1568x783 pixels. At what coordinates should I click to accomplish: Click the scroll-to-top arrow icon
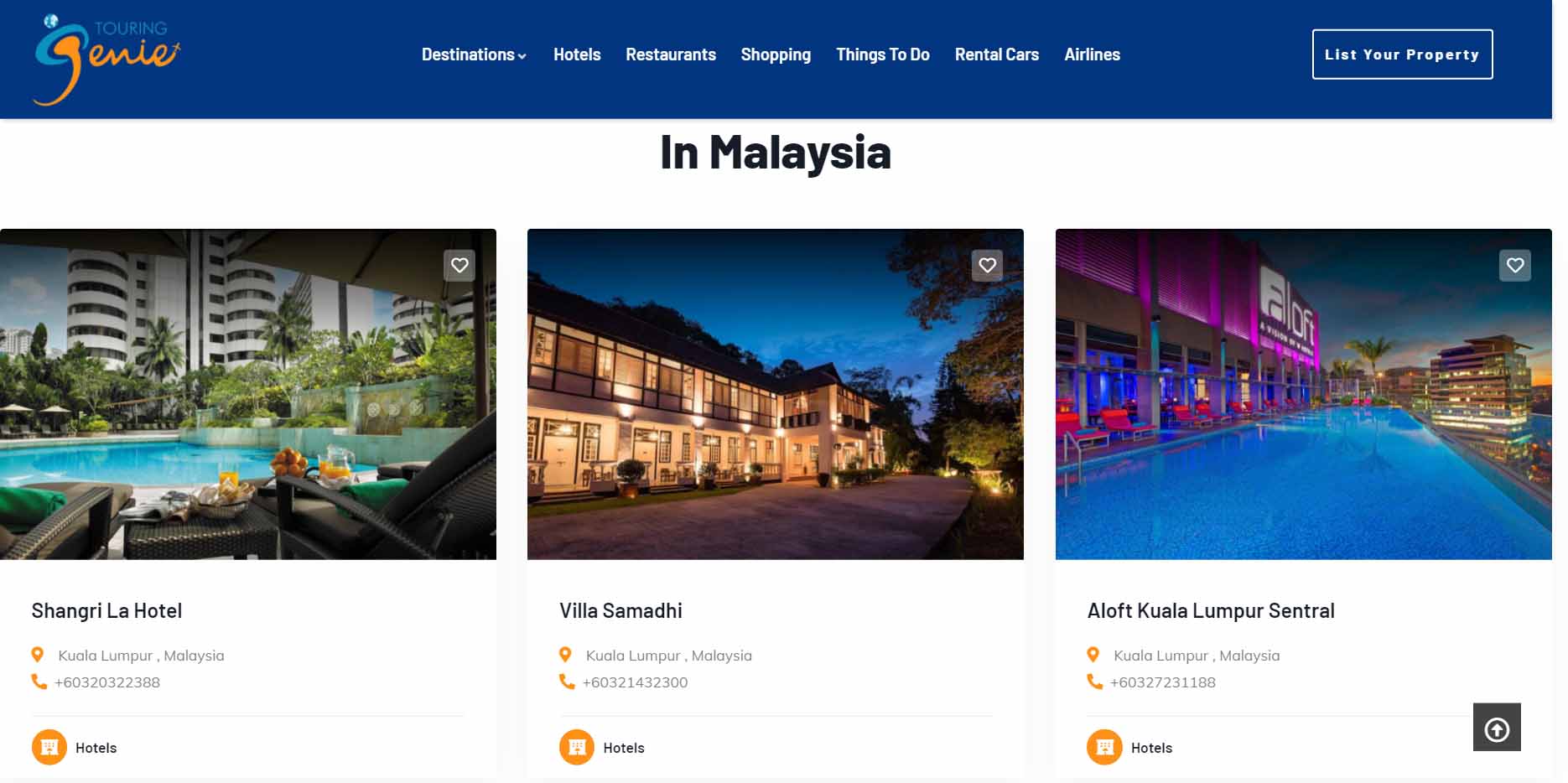1497,728
